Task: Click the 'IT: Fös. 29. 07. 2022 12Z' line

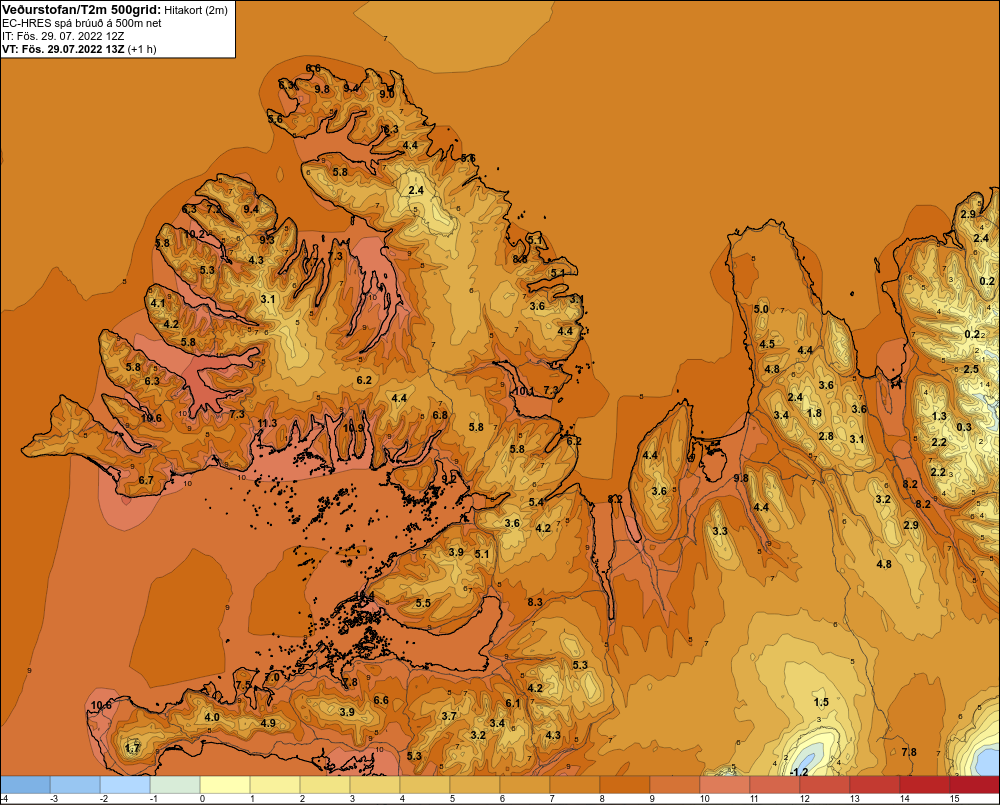Action: coord(63,36)
